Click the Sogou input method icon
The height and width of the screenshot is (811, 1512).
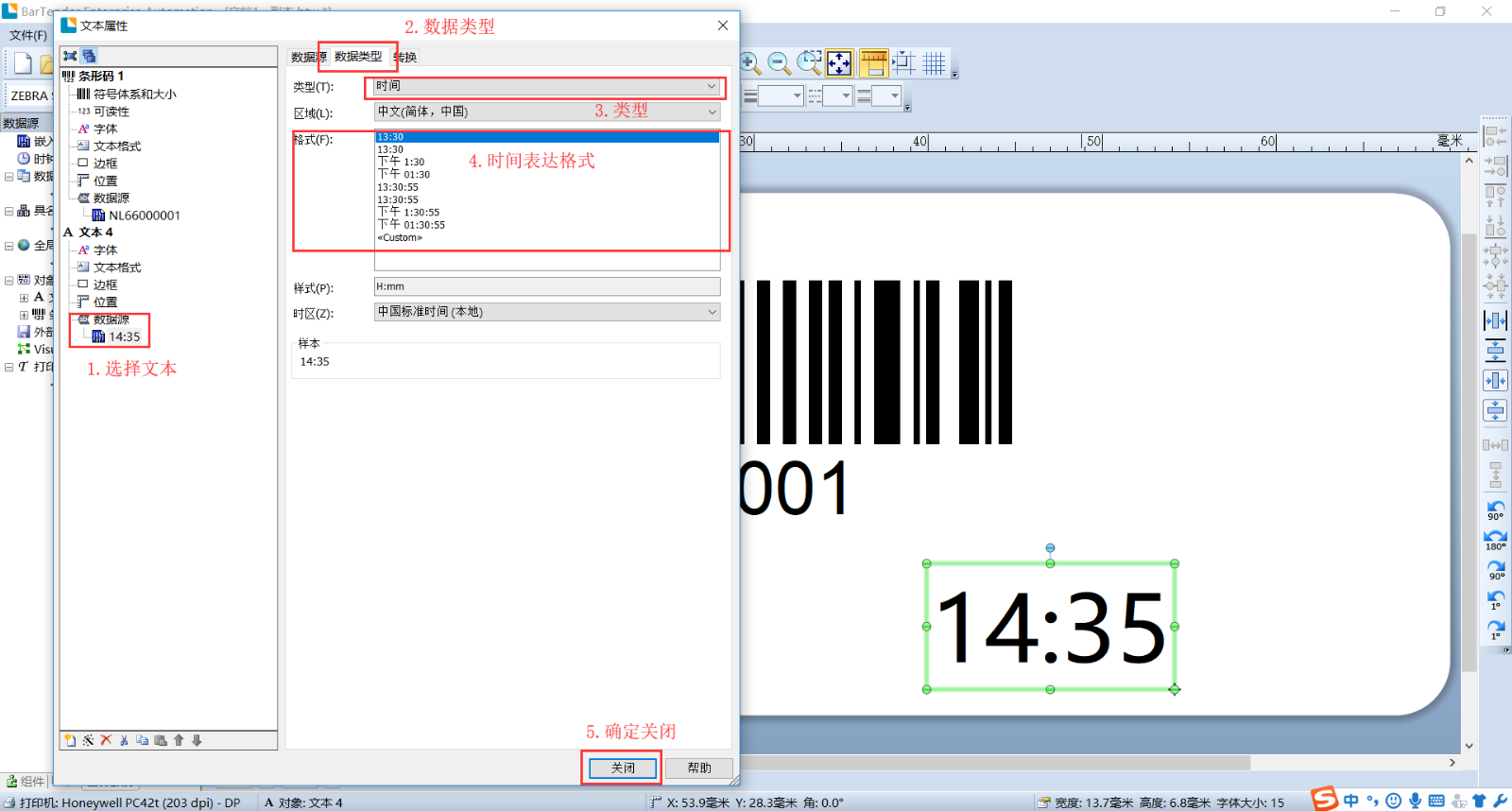point(1325,800)
